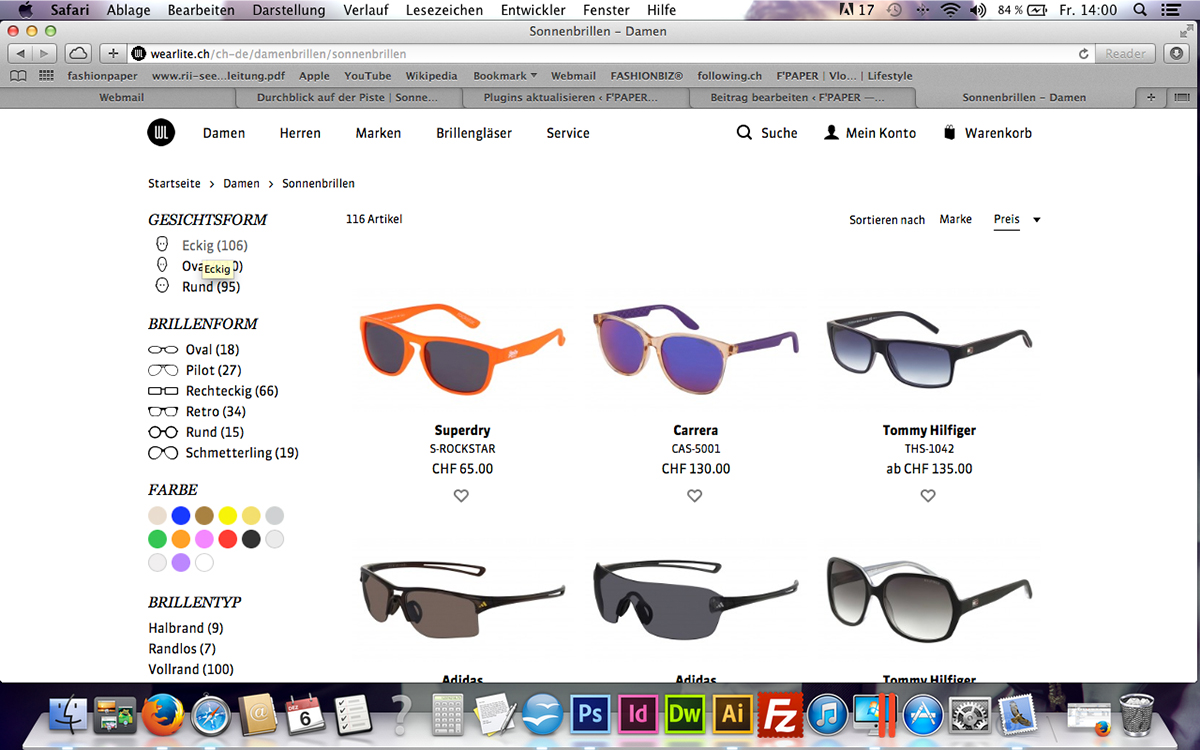Favorite the Tommy Hilfiger THS-1042 with the heart
The image size is (1200, 750).
point(928,495)
